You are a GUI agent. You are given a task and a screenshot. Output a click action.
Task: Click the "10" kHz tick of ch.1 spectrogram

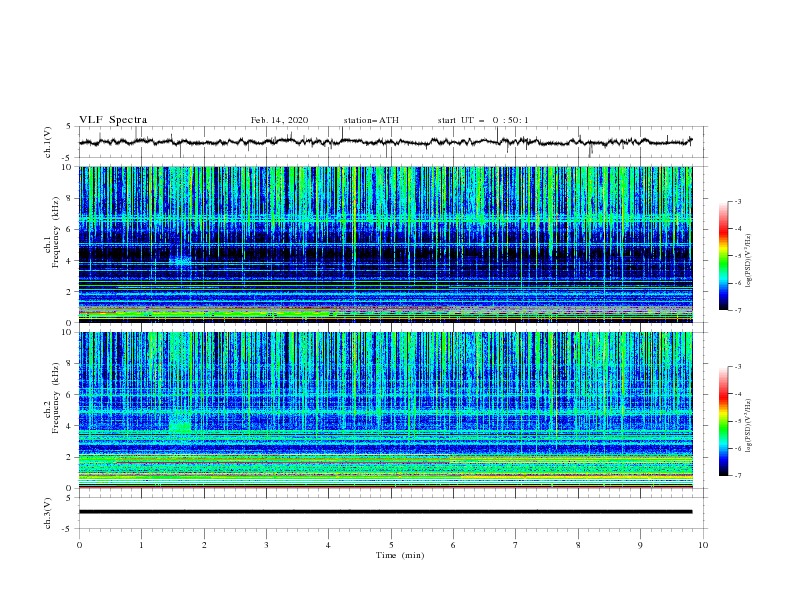coord(67,167)
